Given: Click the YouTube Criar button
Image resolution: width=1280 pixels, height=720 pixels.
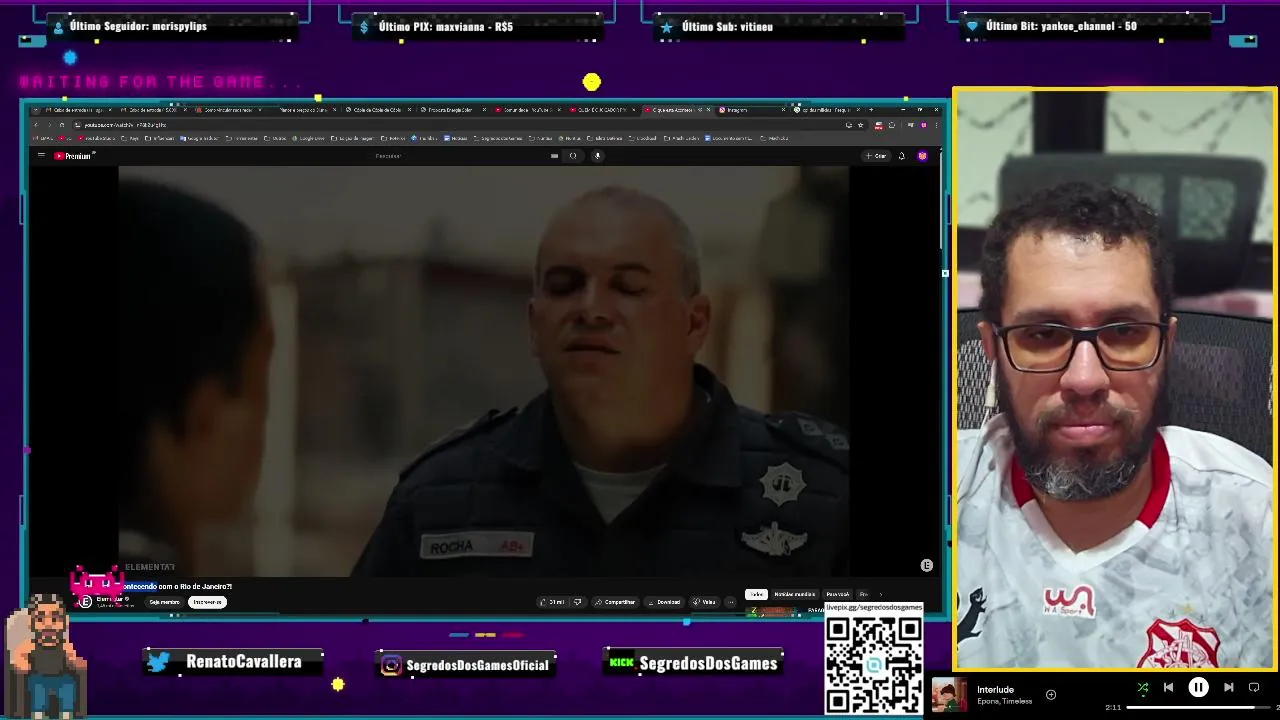Looking at the screenshot, I should (x=876, y=156).
